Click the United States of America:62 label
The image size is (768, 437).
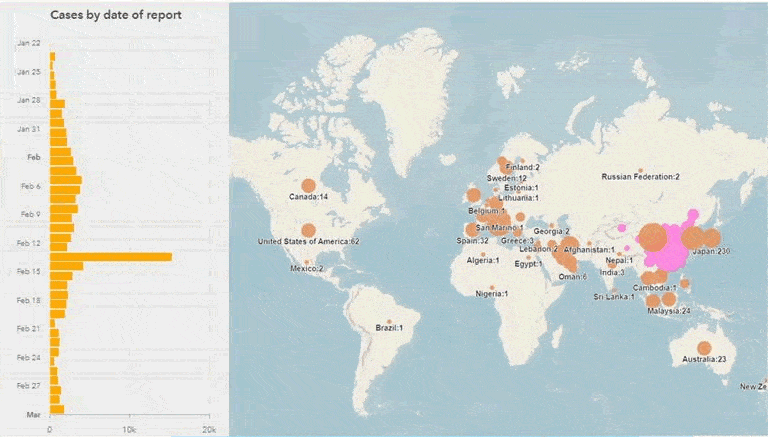point(309,242)
